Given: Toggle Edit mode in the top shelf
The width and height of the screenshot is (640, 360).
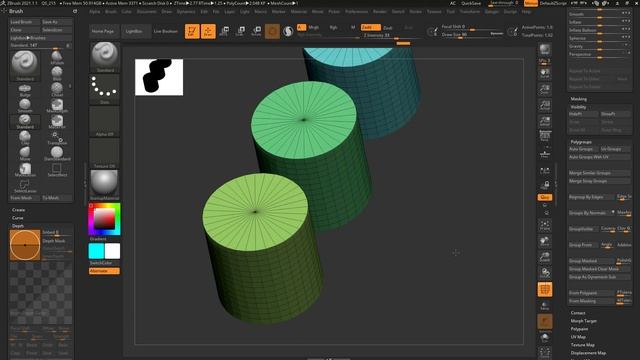Looking at the screenshot, I should tap(192, 31).
